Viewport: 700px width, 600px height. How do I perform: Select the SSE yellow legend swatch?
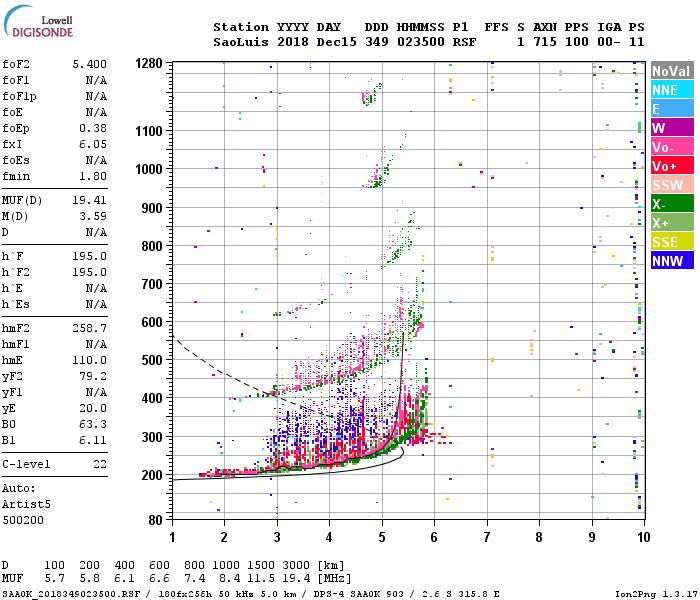pos(672,242)
